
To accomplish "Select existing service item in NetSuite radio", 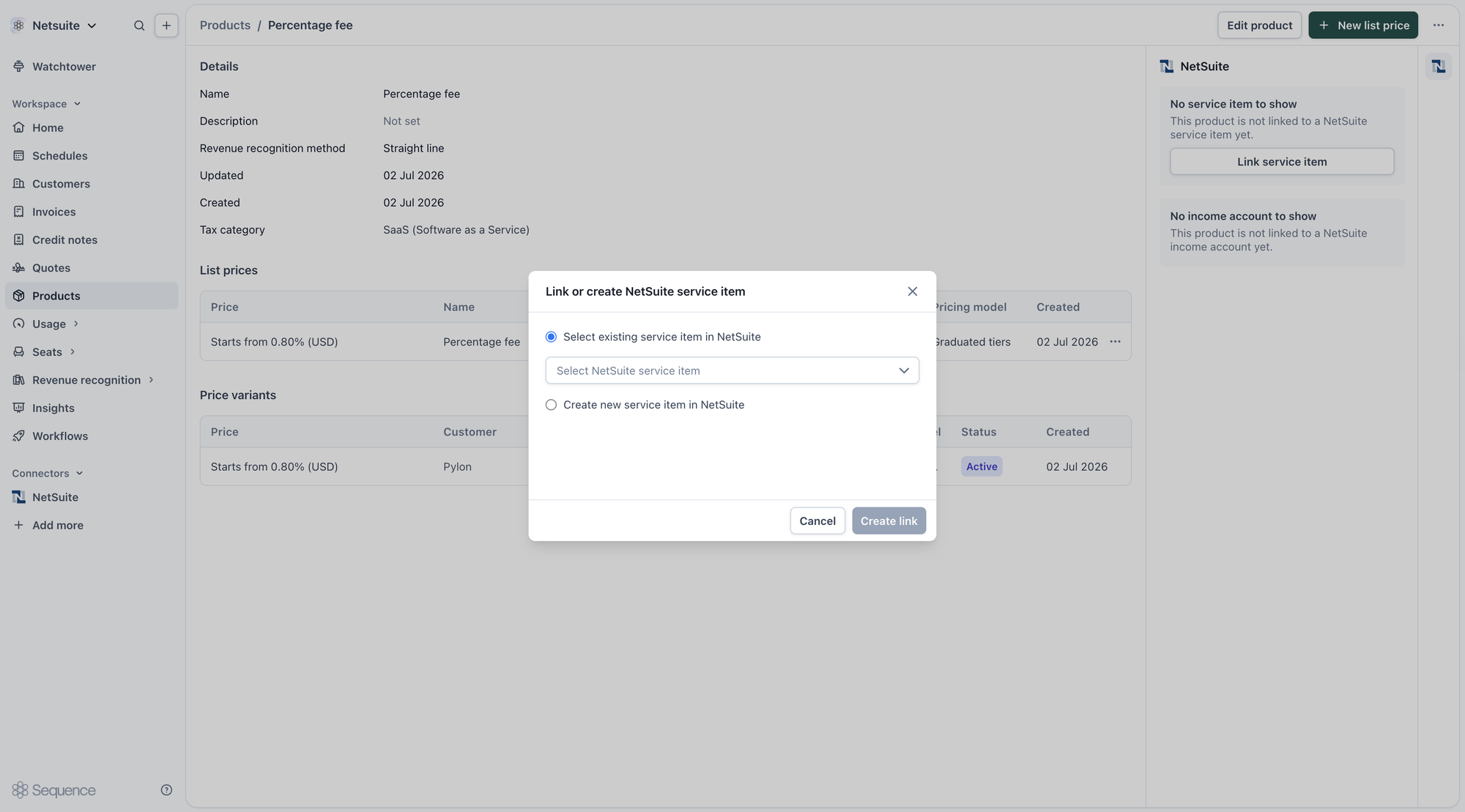I will click(551, 337).
